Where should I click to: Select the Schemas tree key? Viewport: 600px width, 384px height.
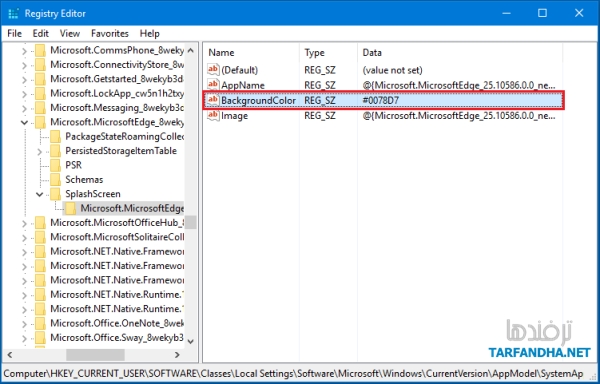pyautogui.click(x=84, y=180)
